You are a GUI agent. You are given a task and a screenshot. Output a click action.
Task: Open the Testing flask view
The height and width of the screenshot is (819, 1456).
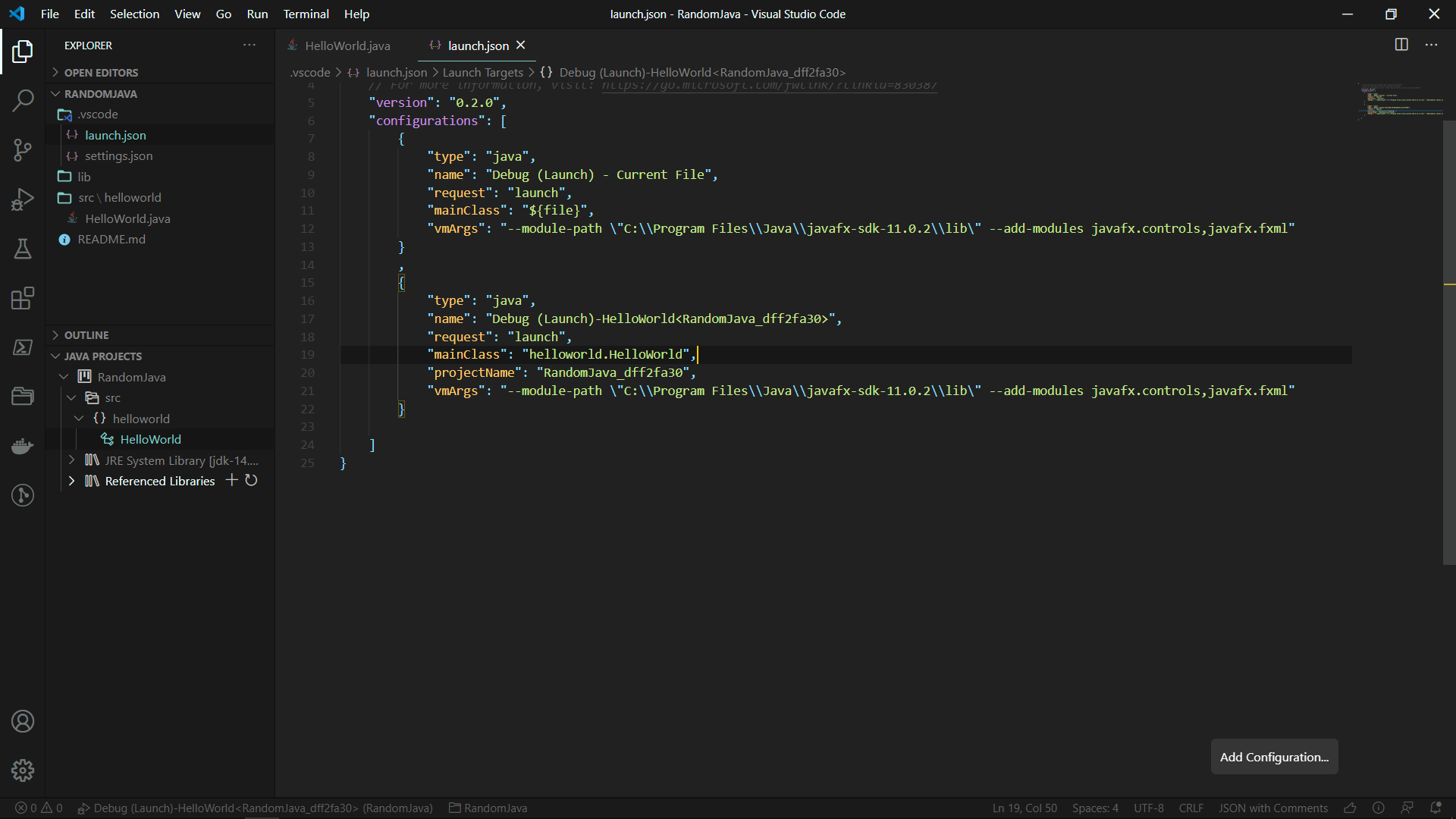(x=23, y=249)
